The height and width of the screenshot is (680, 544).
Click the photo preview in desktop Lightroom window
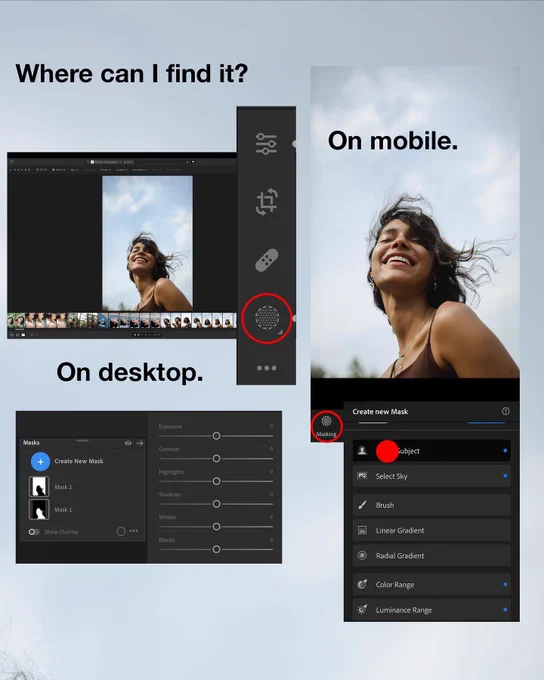click(x=147, y=243)
